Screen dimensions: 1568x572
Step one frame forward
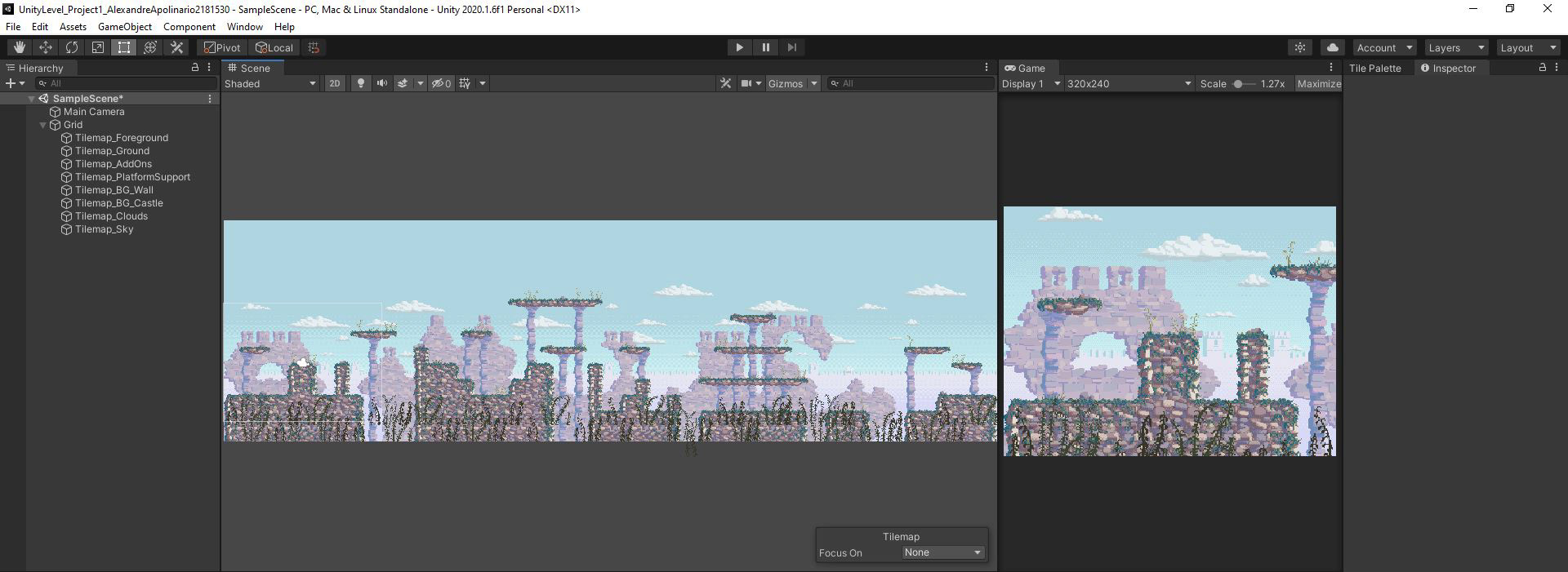coord(791,47)
